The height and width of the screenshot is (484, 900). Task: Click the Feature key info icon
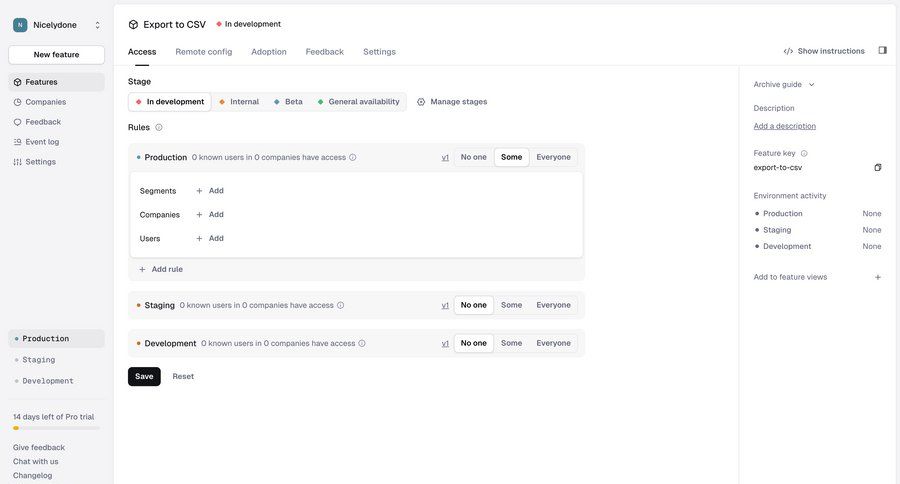(804, 153)
